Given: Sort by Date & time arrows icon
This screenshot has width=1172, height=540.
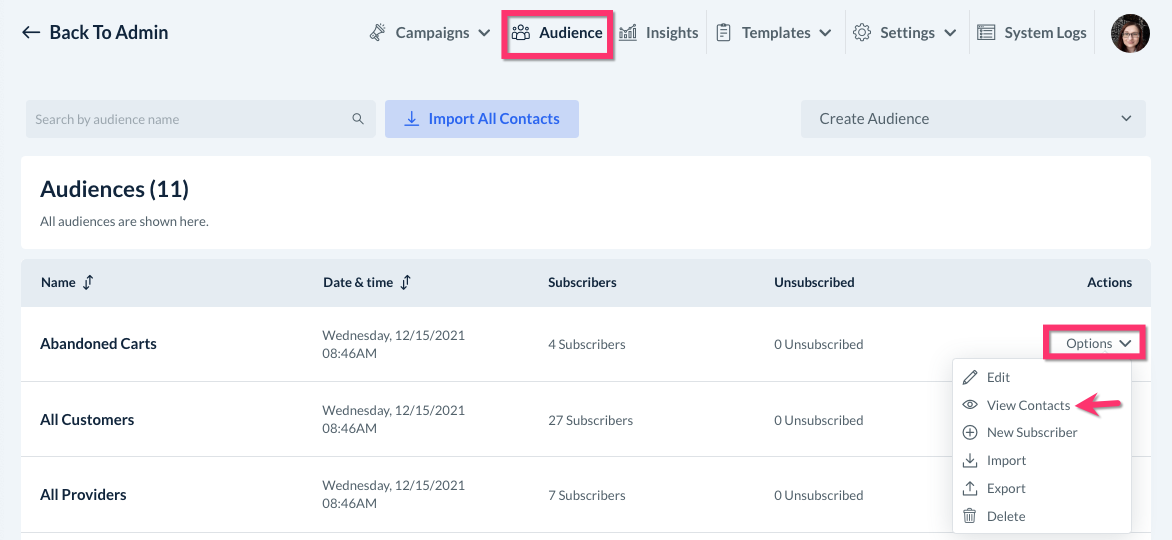Looking at the screenshot, I should (x=405, y=283).
